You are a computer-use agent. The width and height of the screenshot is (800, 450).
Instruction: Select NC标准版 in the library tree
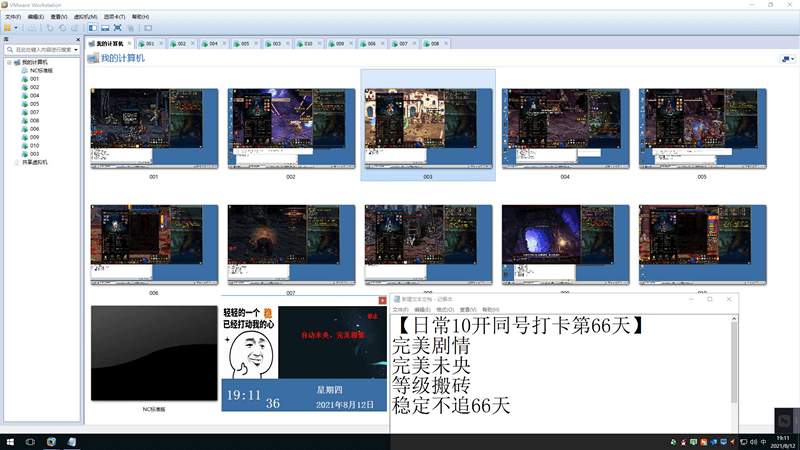[x=37, y=70]
